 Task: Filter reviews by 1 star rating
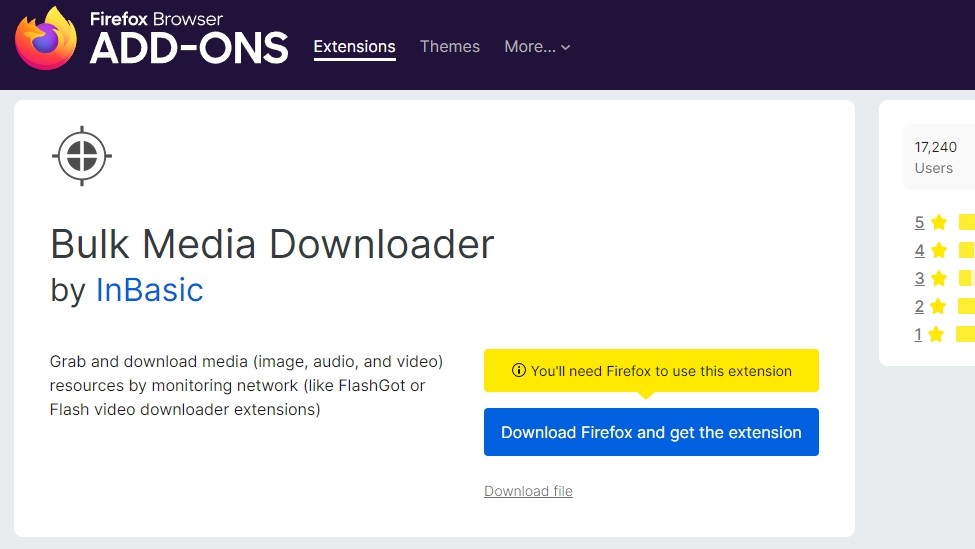[918, 334]
